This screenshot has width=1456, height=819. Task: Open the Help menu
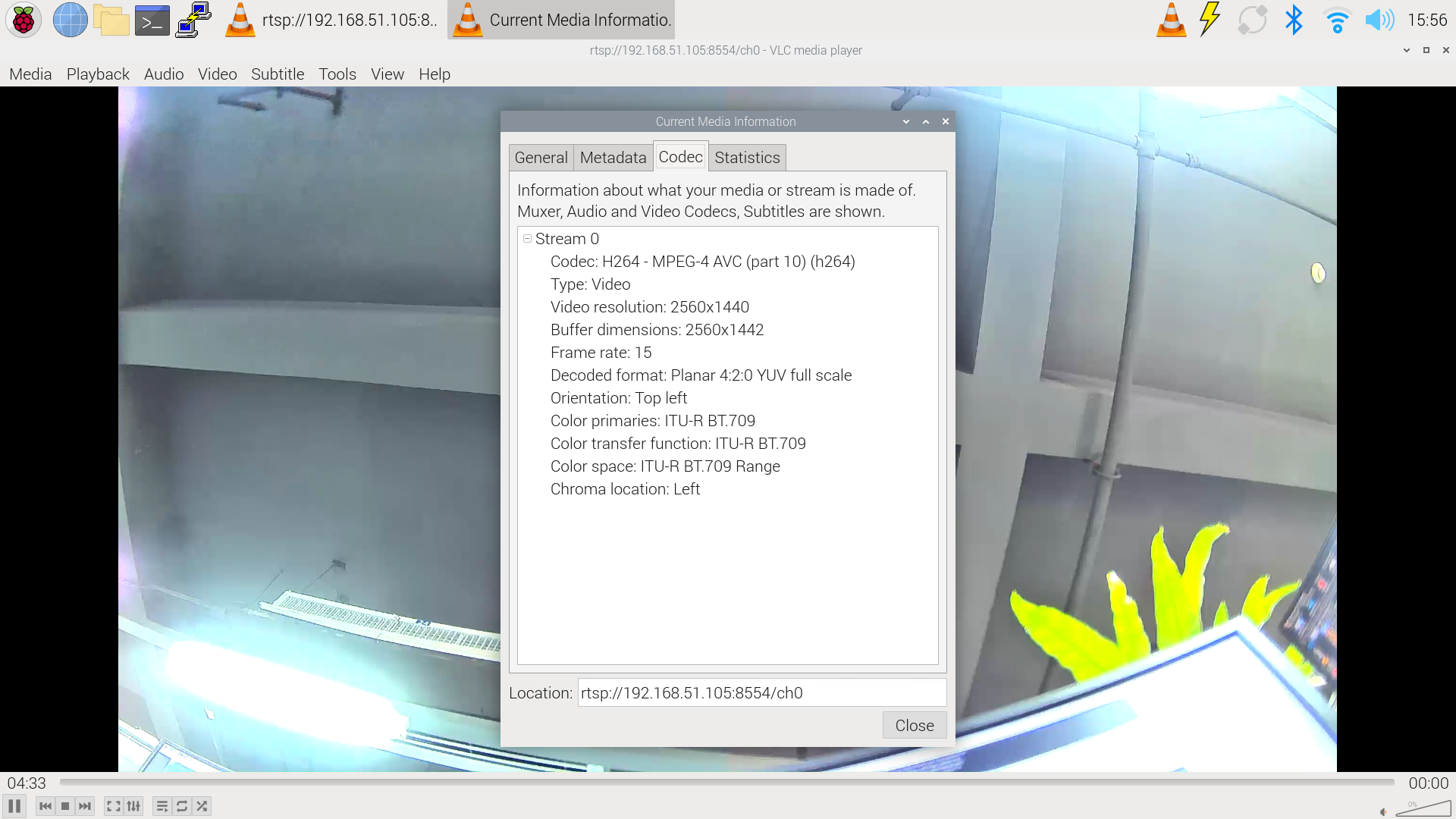click(x=435, y=74)
